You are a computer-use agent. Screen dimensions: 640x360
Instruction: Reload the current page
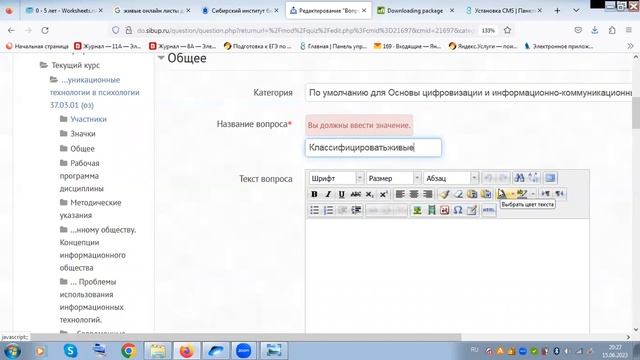click(45, 30)
